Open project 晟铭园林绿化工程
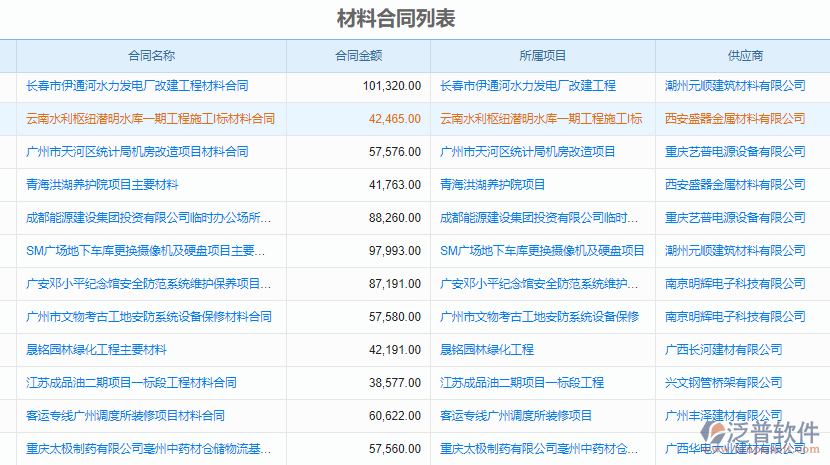This screenshot has width=830, height=465. pyautogui.click(x=487, y=350)
